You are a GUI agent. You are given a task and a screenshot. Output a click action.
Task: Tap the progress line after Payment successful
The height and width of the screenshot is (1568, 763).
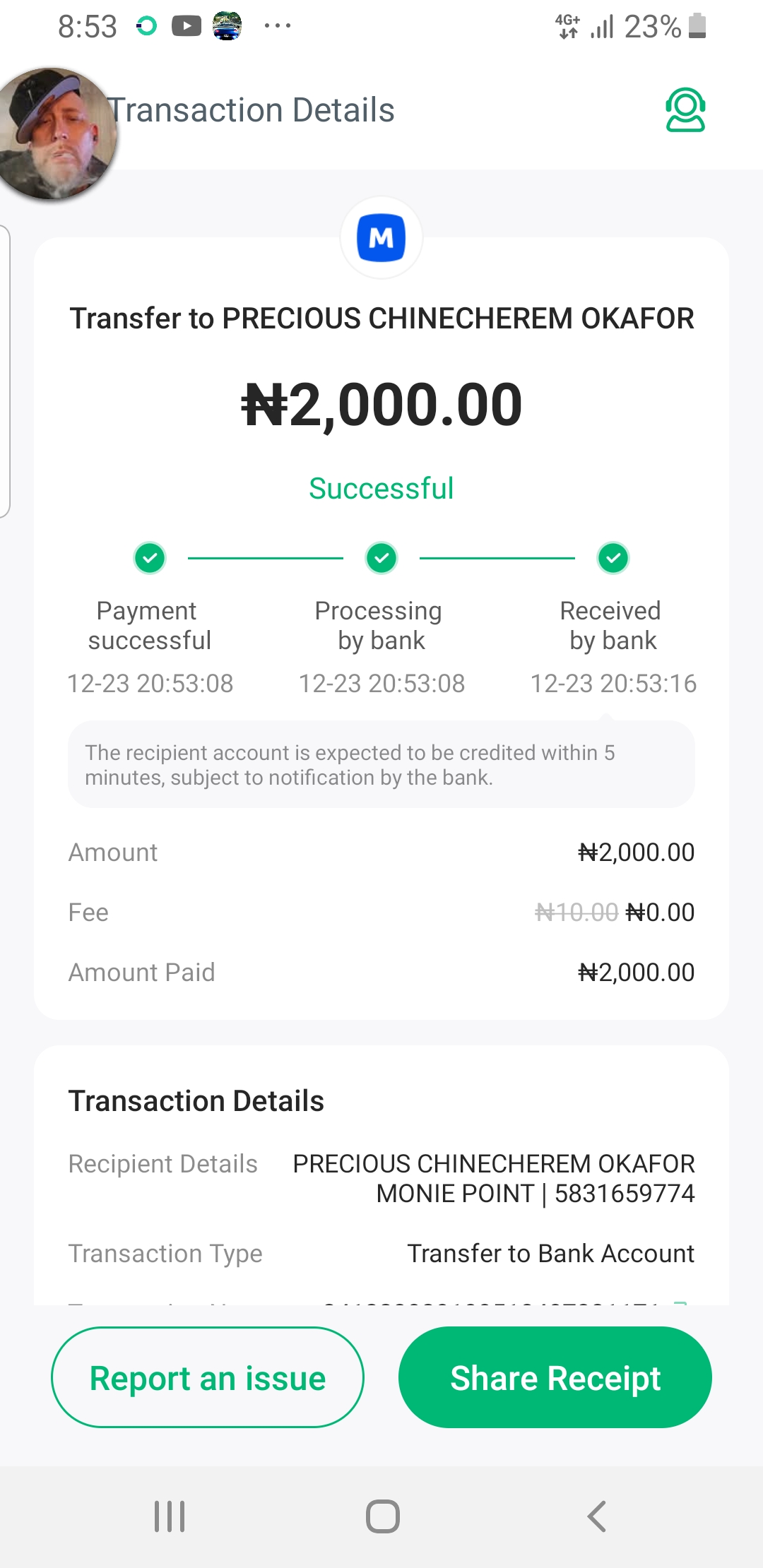pos(266,558)
